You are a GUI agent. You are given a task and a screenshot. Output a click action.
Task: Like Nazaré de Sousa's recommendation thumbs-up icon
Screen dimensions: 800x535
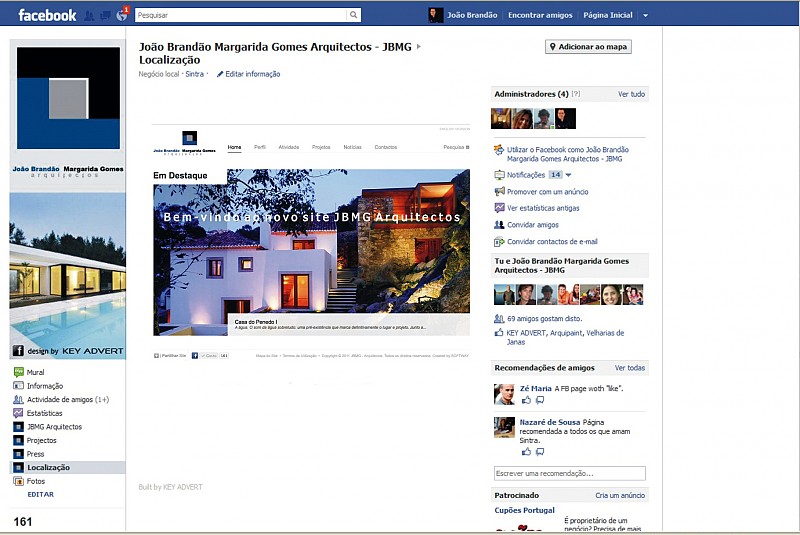[526, 452]
